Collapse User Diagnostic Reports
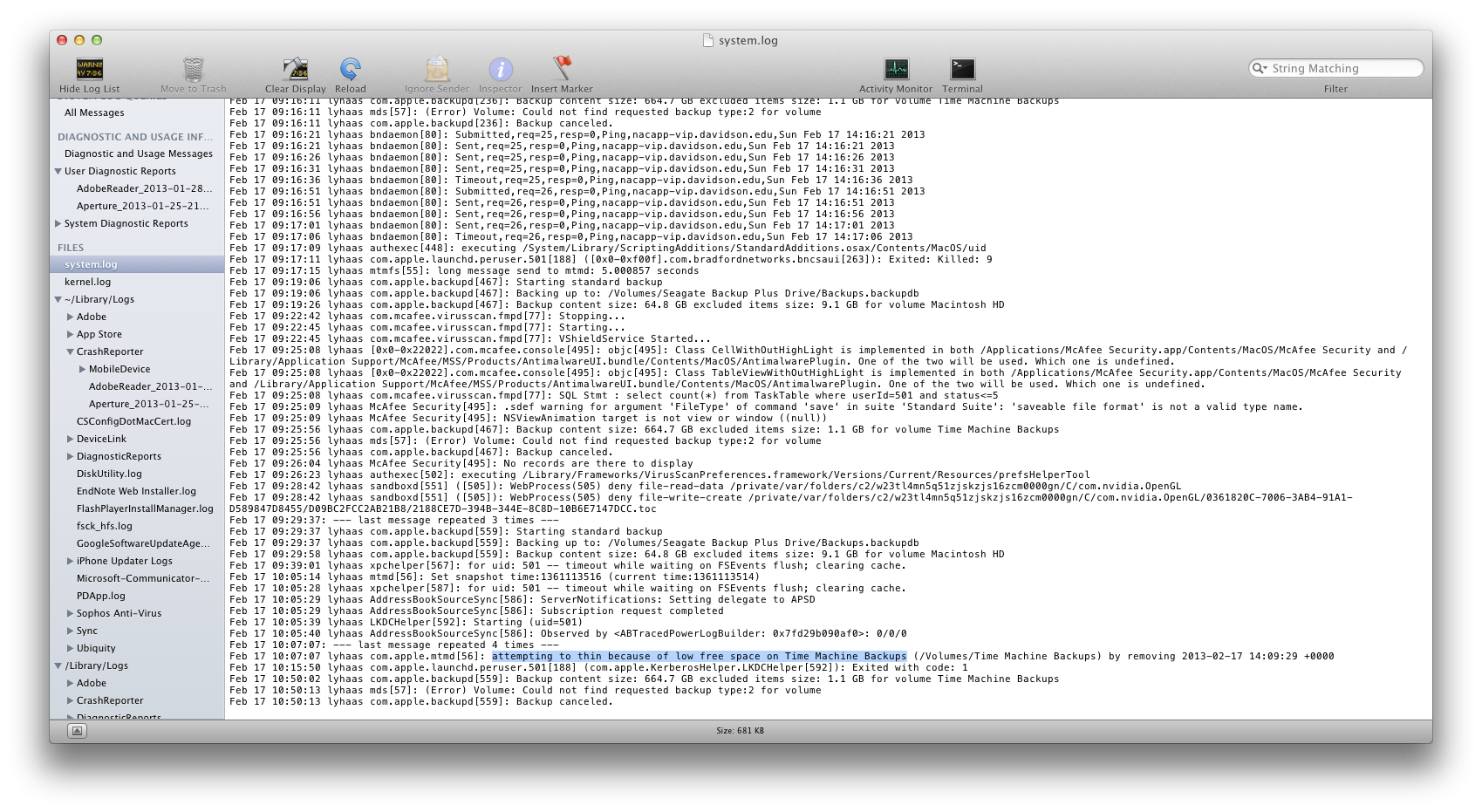 tap(58, 172)
